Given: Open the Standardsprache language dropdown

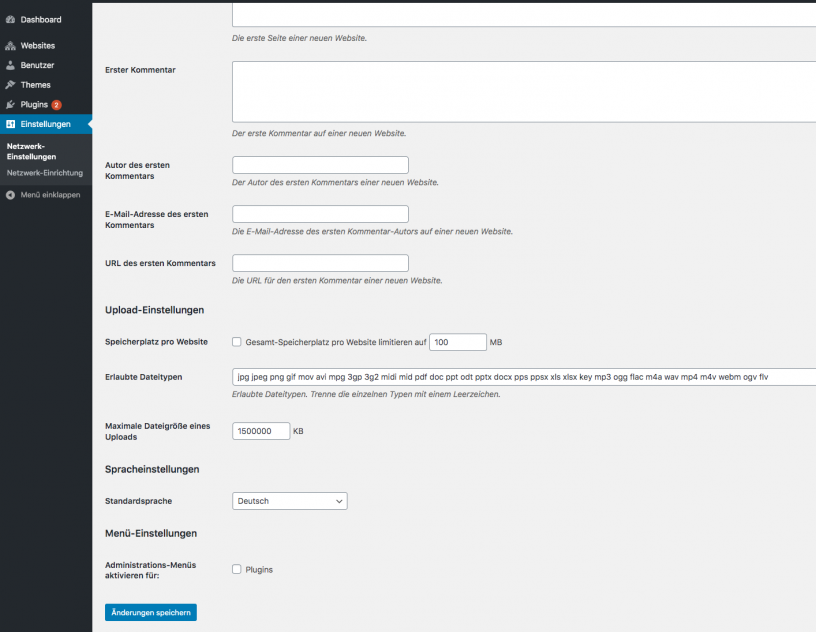Looking at the screenshot, I should point(289,501).
